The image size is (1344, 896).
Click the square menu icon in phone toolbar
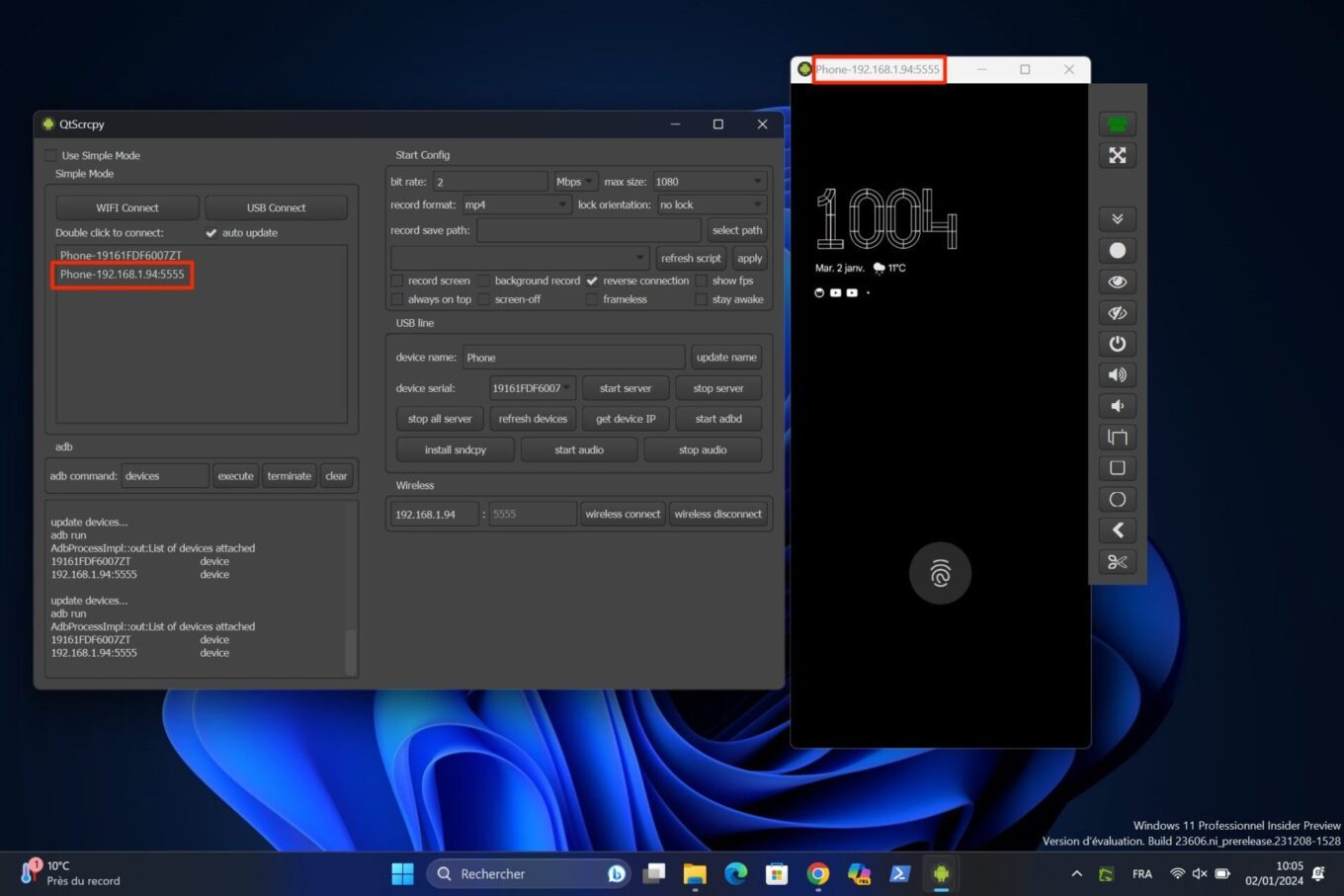1117,468
